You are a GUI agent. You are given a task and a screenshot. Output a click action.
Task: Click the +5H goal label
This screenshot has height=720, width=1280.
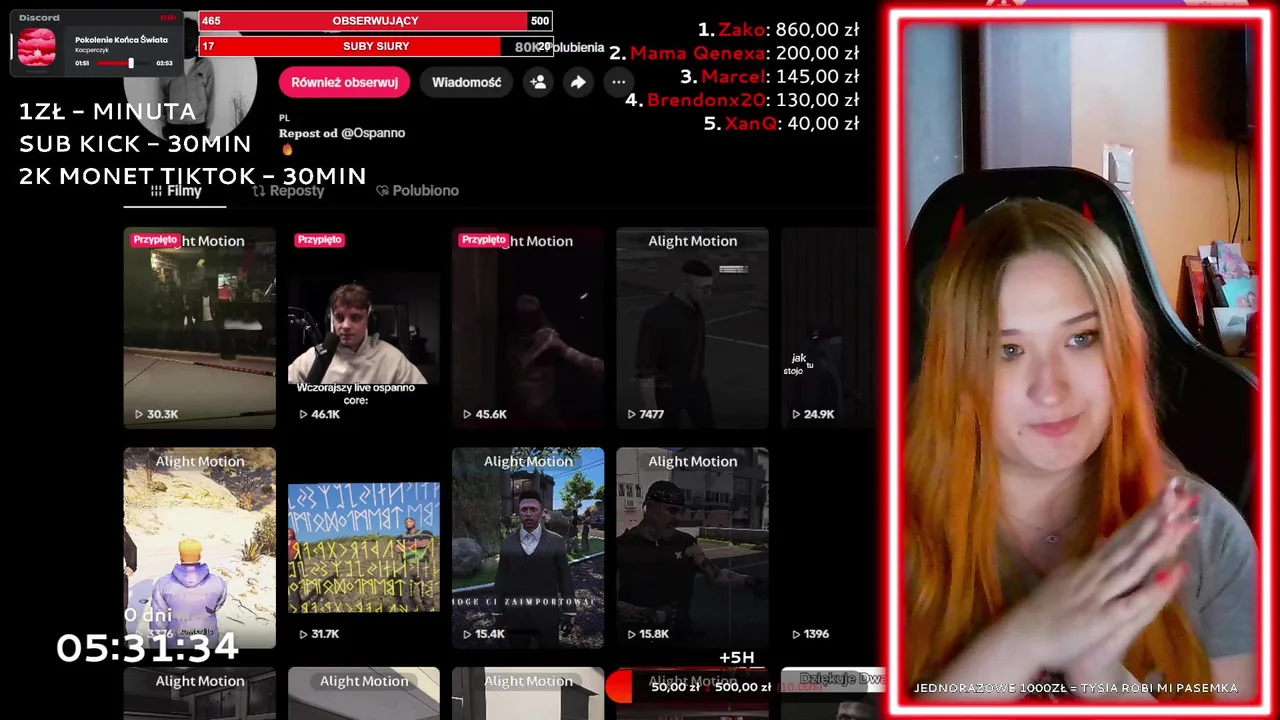coord(737,657)
